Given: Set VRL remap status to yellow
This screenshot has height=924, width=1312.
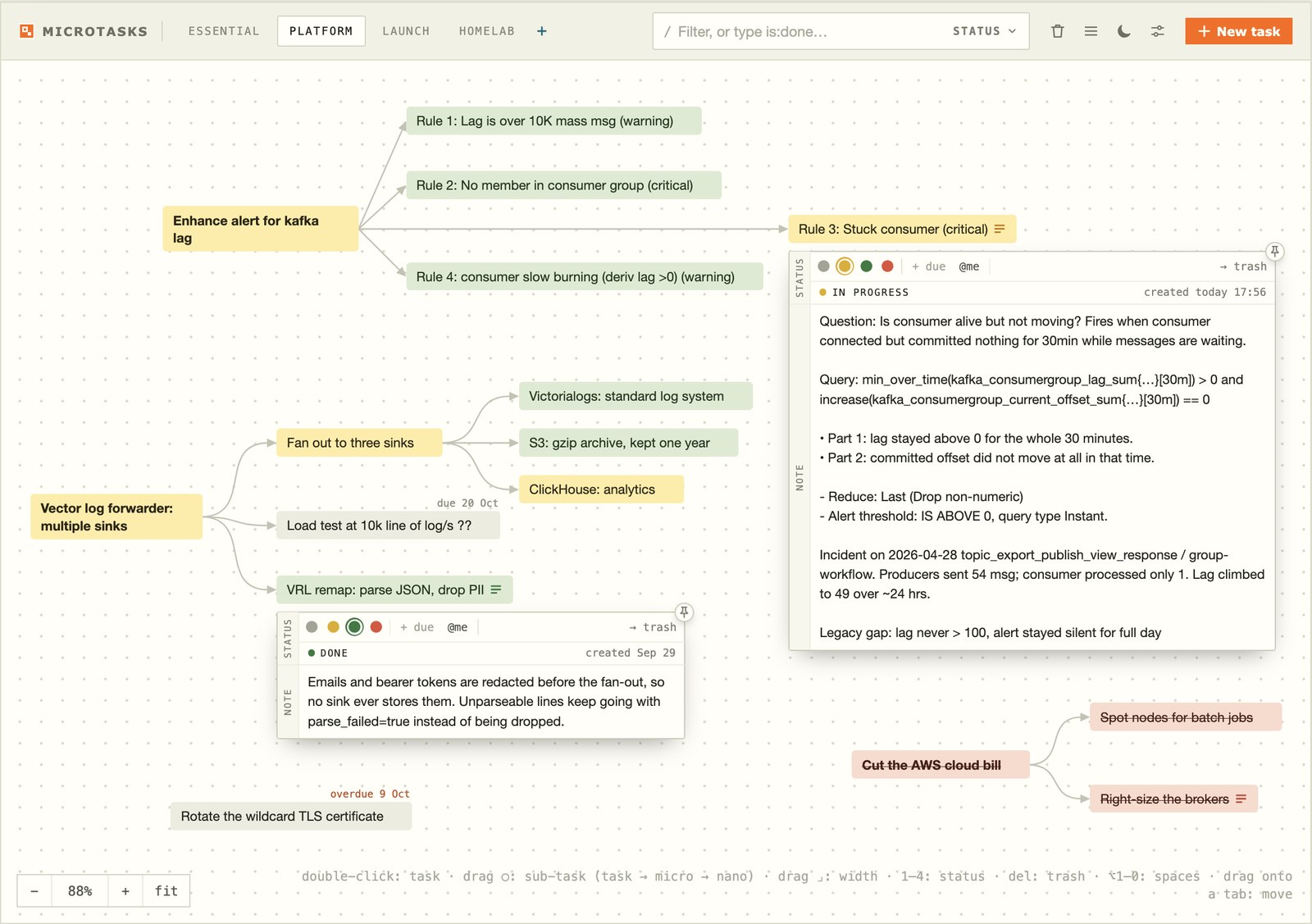Looking at the screenshot, I should (x=333, y=627).
